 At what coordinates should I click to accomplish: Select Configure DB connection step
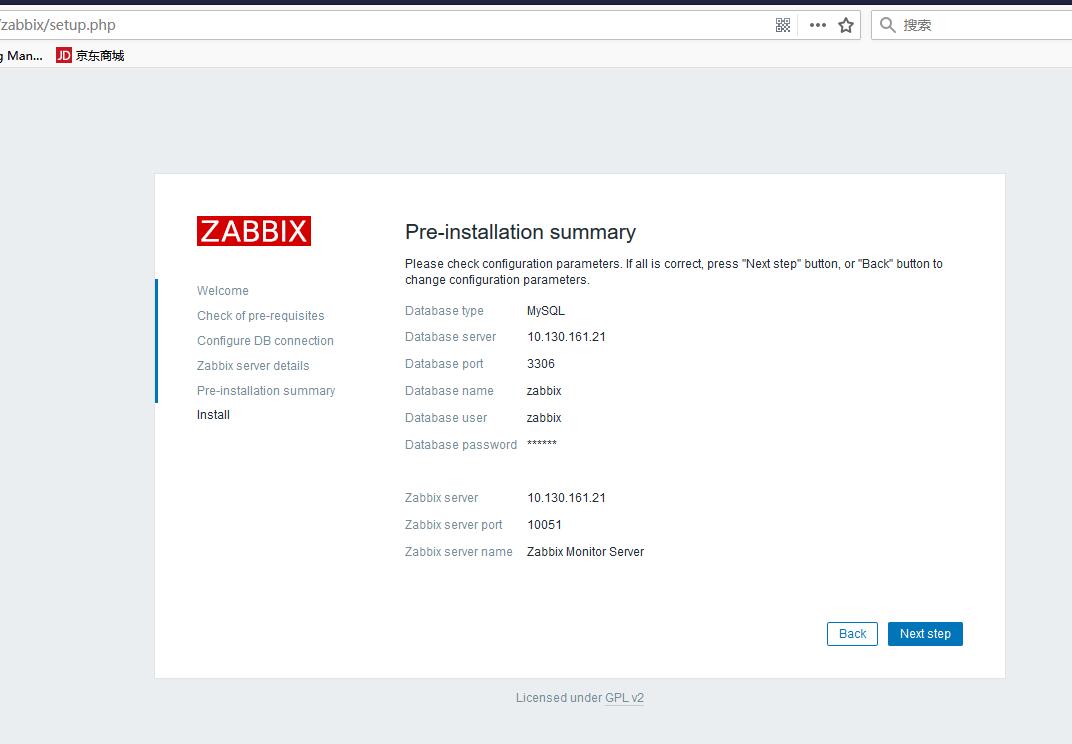coord(265,341)
